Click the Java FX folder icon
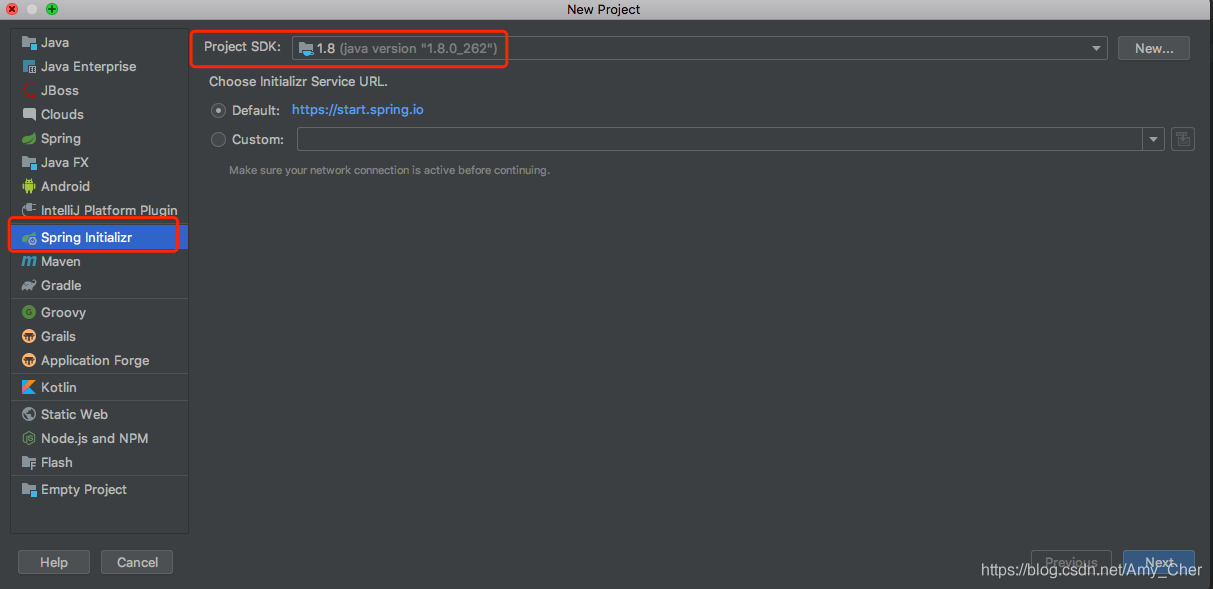Screen dimensions: 1213x589 click(29, 163)
